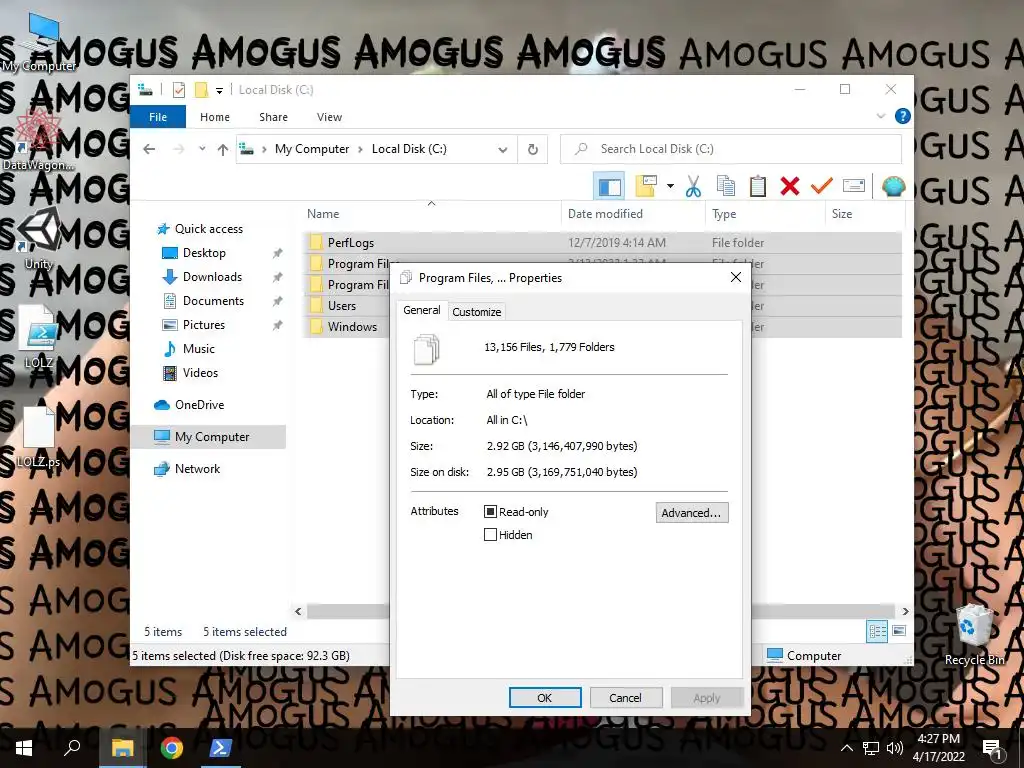Sort by the Size column header
The image size is (1024, 768).
[865, 214]
